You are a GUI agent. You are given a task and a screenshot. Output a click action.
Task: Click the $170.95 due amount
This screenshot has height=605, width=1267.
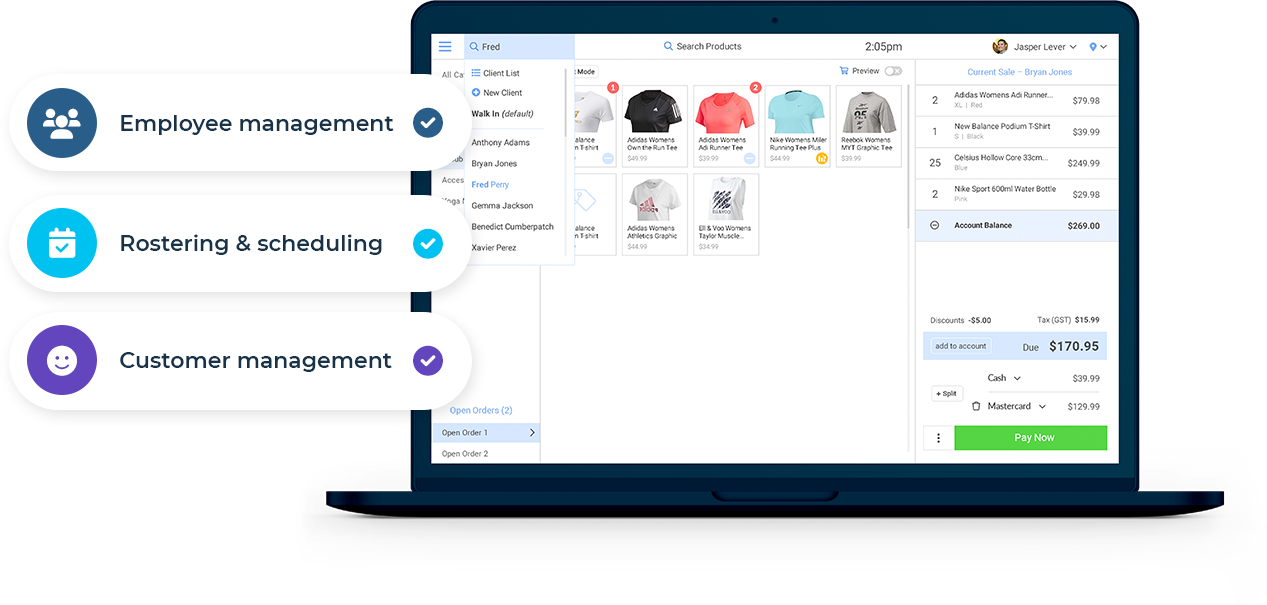(x=1074, y=347)
